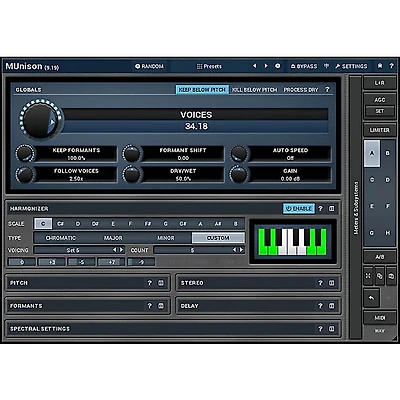Open Harmonizer help question mark
This screenshot has height=400, width=400.
coord(320,209)
